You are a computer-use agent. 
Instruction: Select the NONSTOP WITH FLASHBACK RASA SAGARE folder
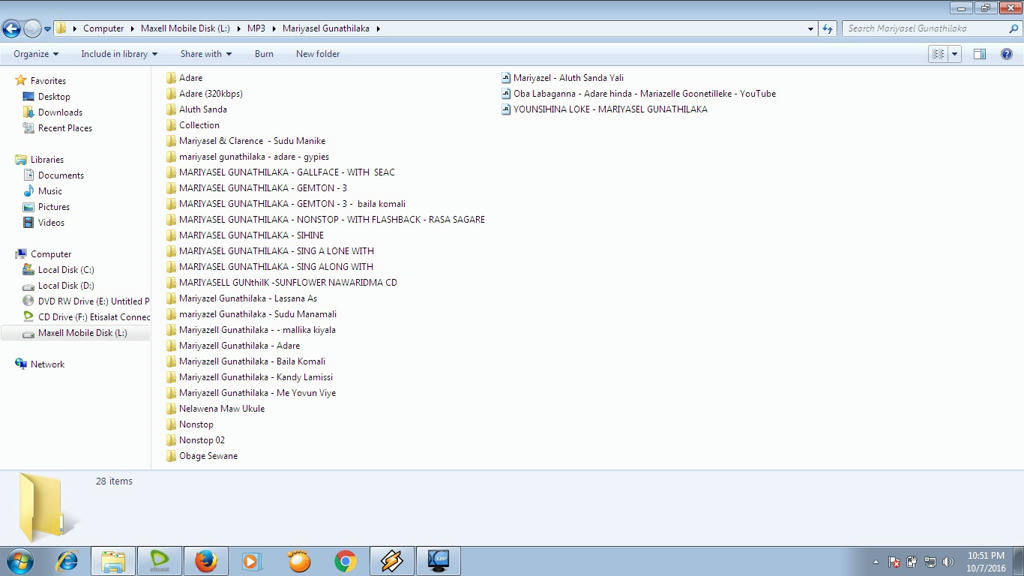click(332, 219)
